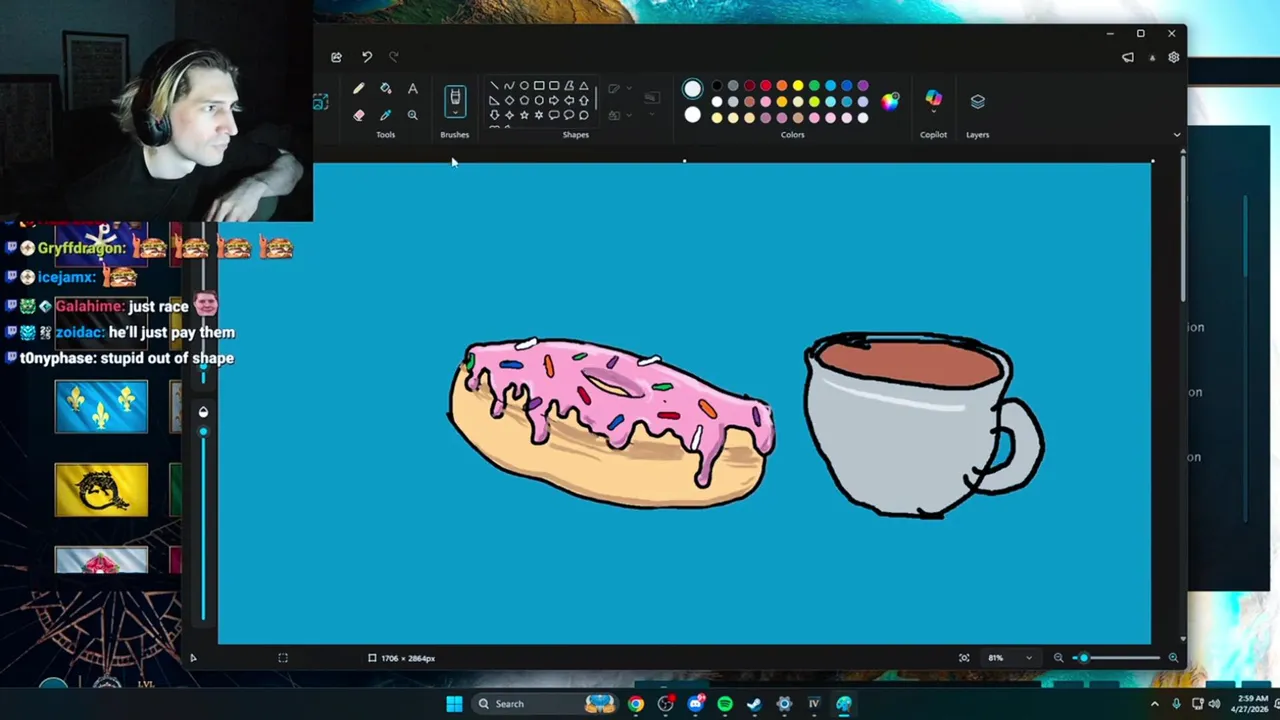Click the feedback megaphone icon
Viewport: 1280px width, 720px height.
[x=1128, y=57]
